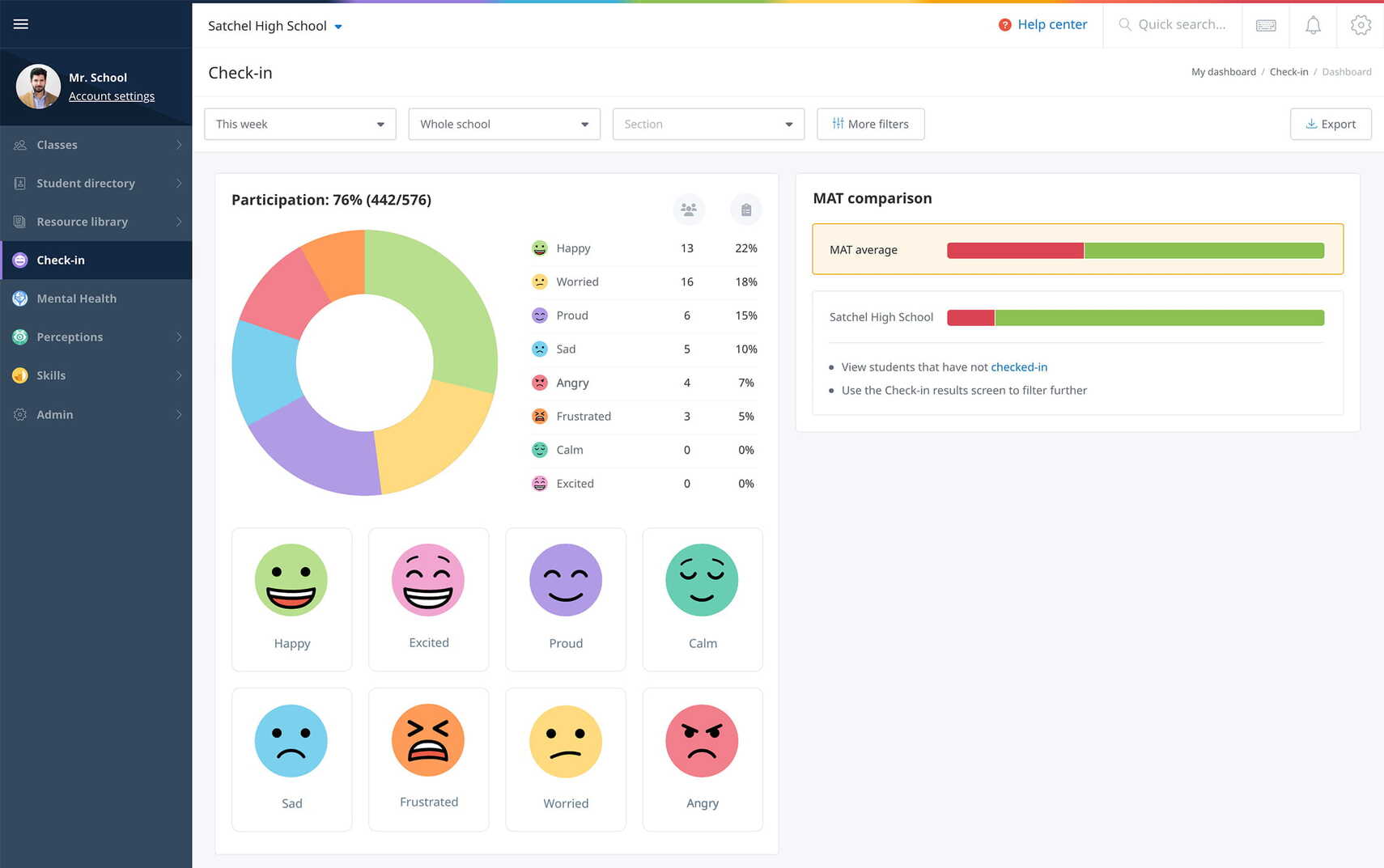Click the small Happy icon in legend
The image size is (1384, 868).
pyautogui.click(x=540, y=248)
